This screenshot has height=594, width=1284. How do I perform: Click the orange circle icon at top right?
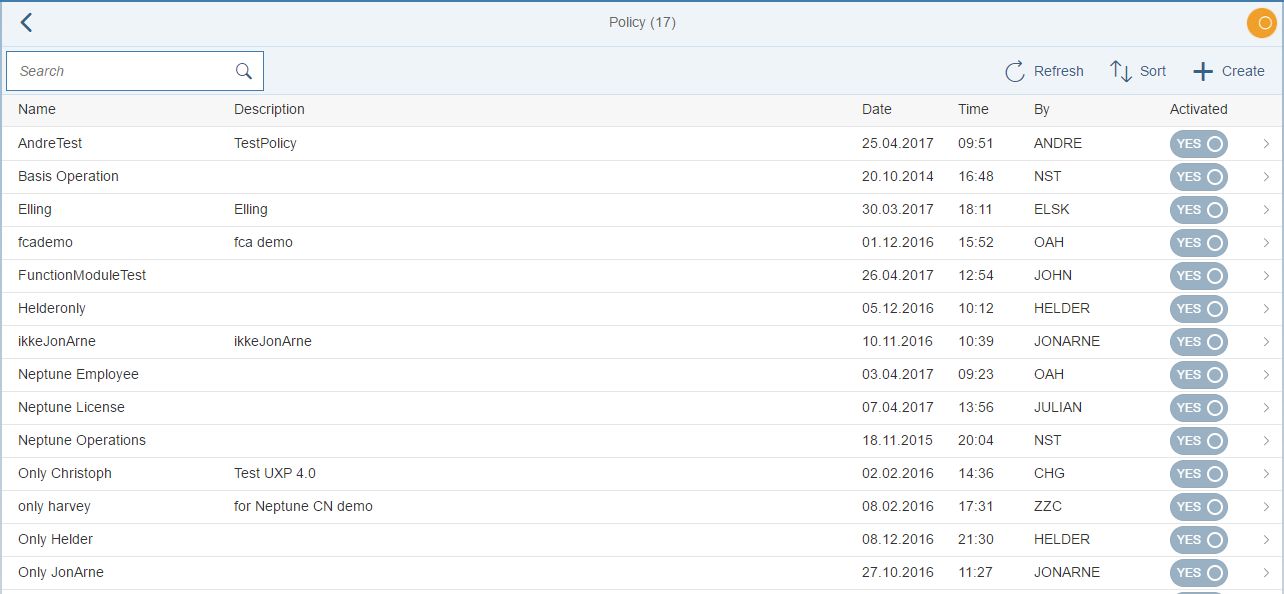pos(1262,23)
